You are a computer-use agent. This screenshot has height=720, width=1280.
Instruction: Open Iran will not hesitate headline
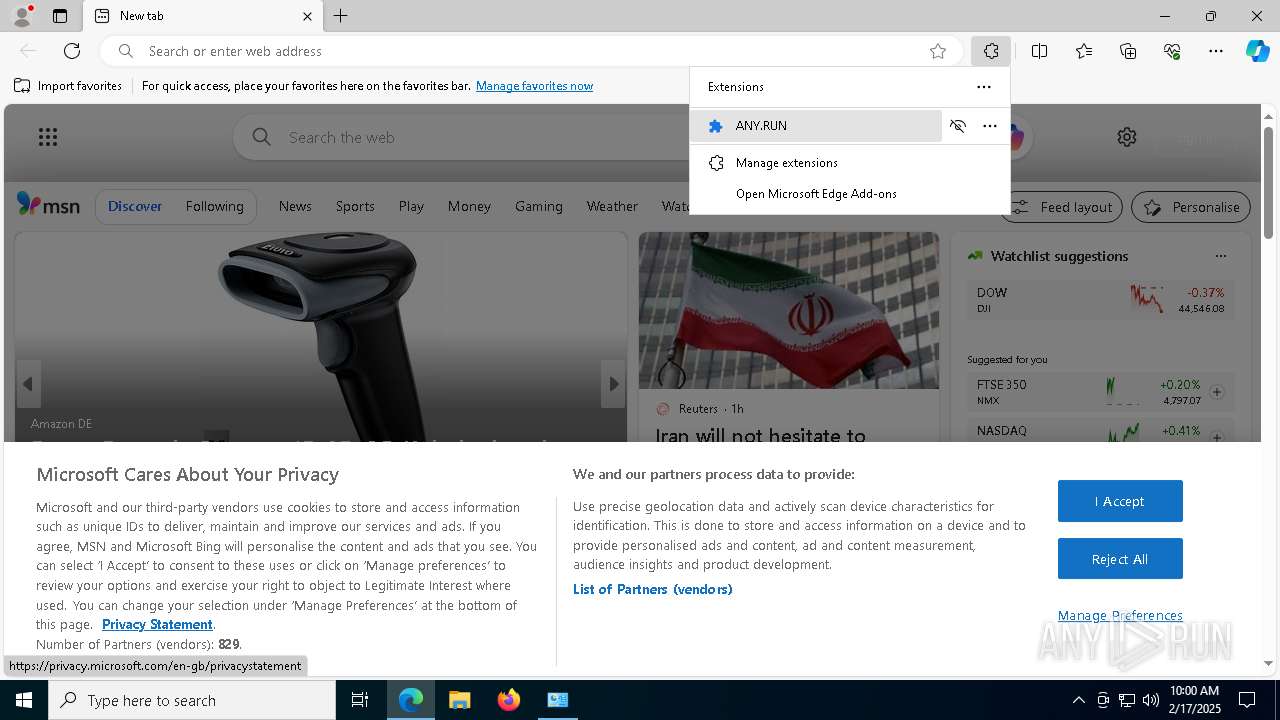[760, 435]
